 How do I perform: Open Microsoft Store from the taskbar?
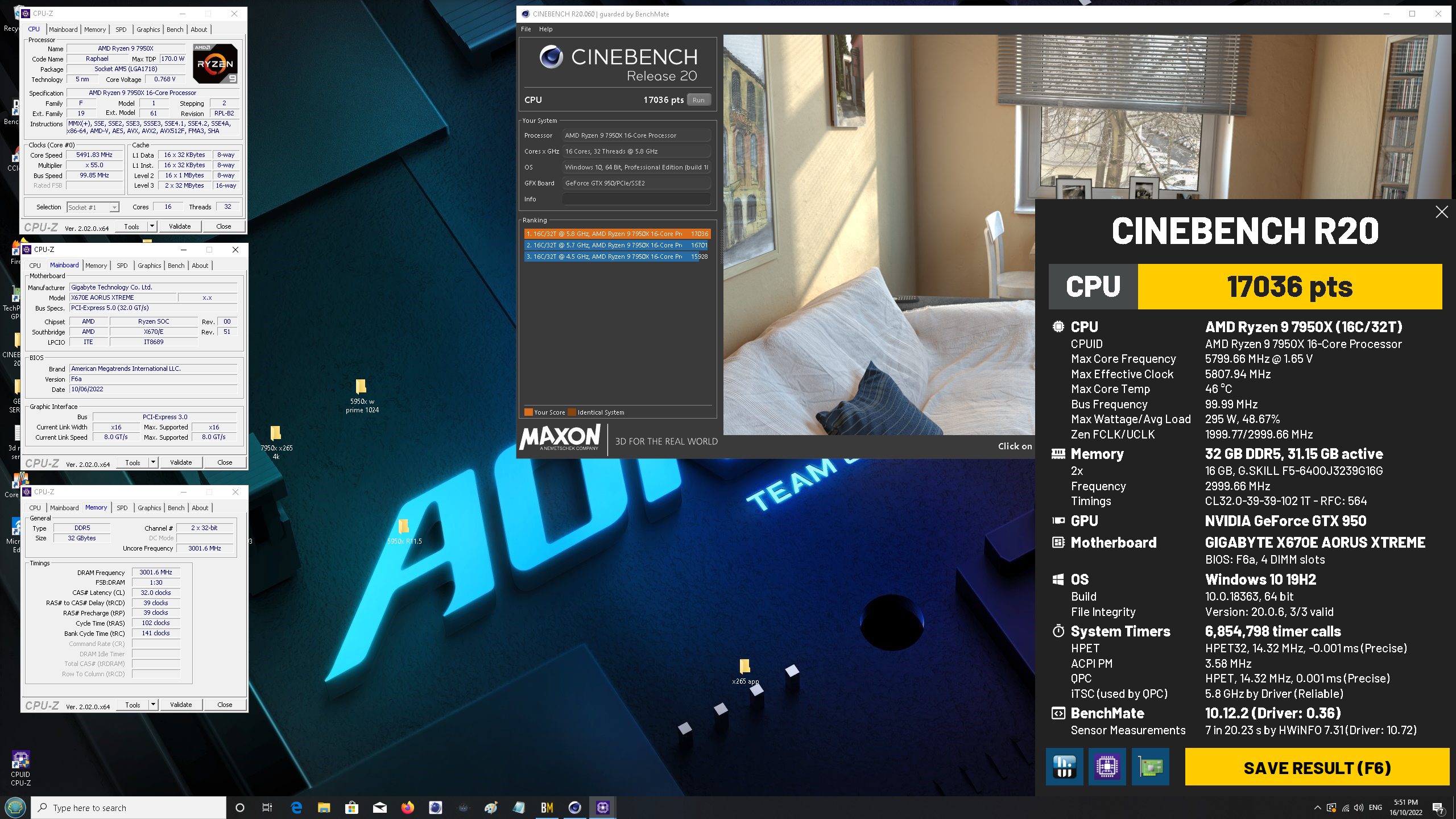pyautogui.click(x=351, y=808)
